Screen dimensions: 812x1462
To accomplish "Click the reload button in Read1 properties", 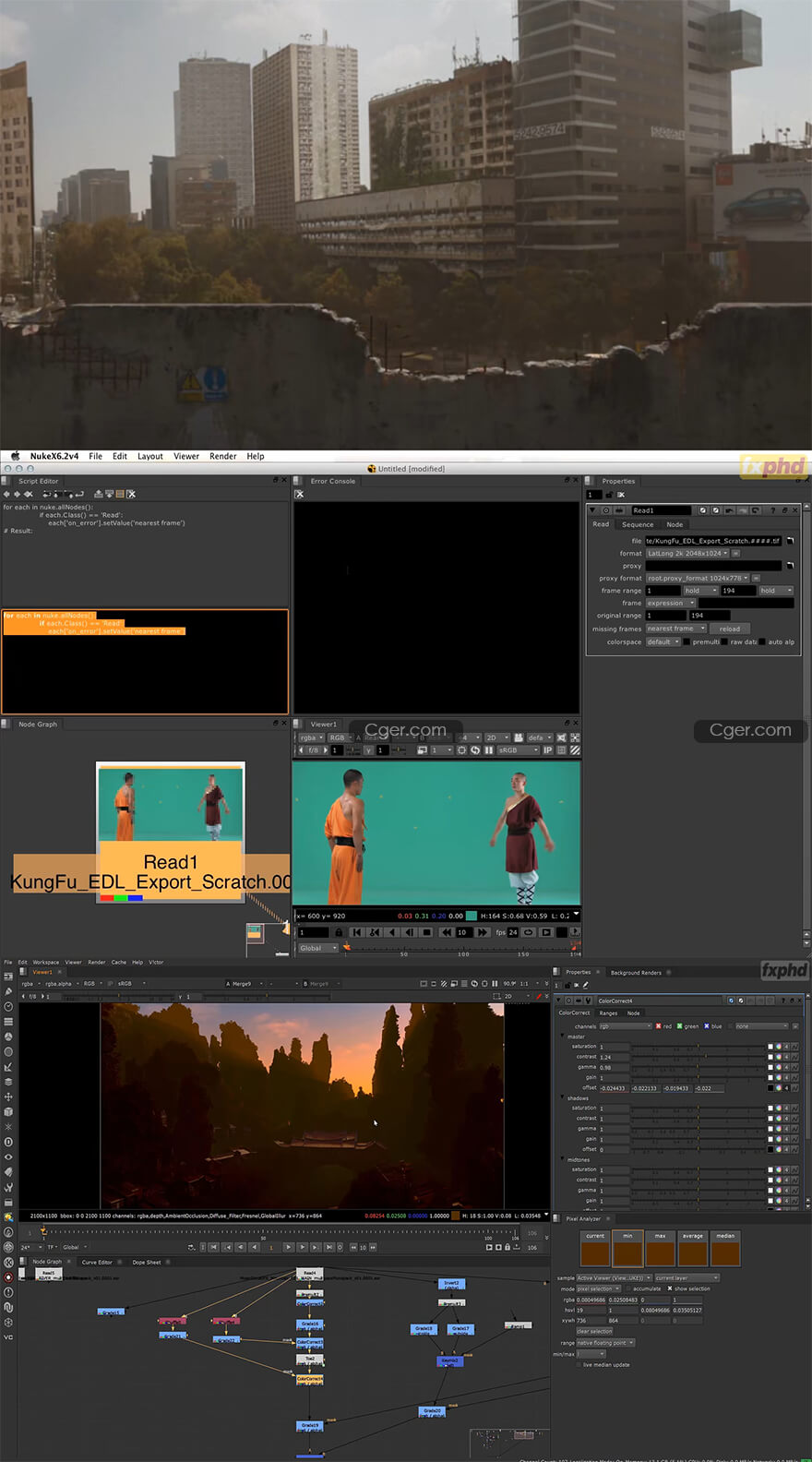I will (x=730, y=629).
